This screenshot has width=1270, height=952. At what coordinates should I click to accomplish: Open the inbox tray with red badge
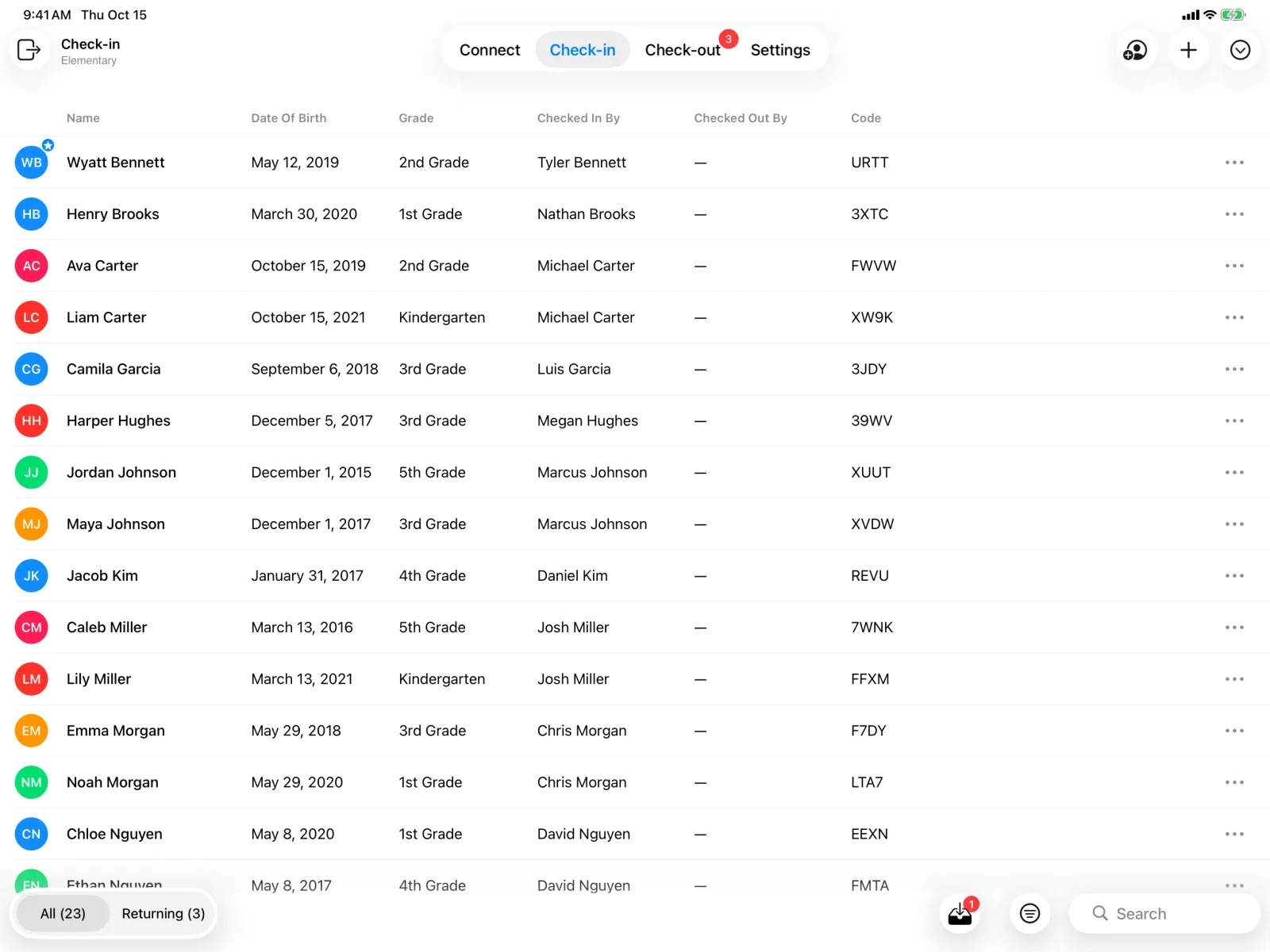pos(960,914)
